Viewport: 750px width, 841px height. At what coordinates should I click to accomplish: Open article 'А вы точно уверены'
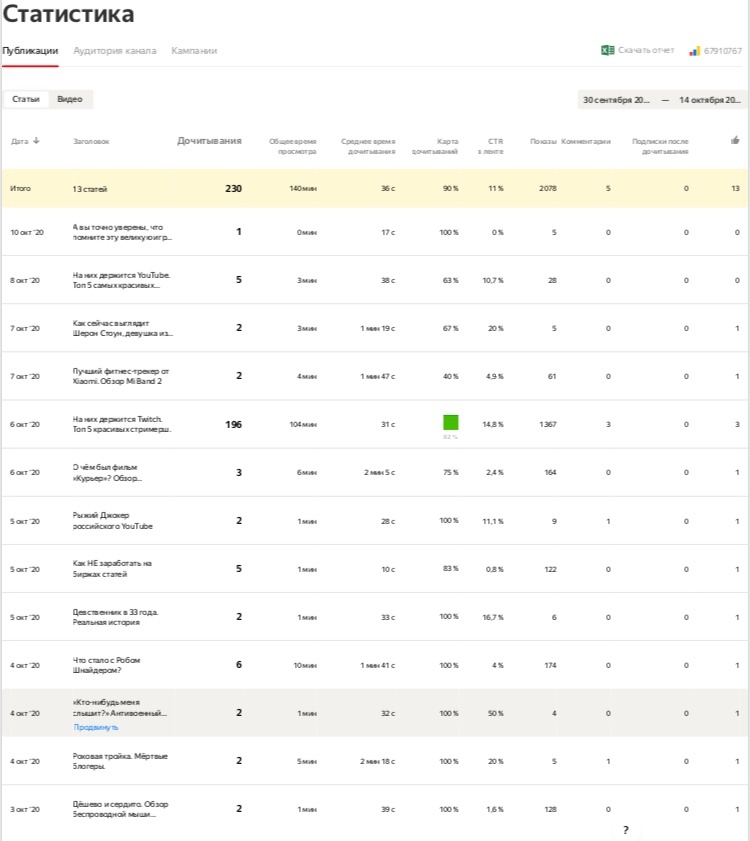tap(122, 232)
